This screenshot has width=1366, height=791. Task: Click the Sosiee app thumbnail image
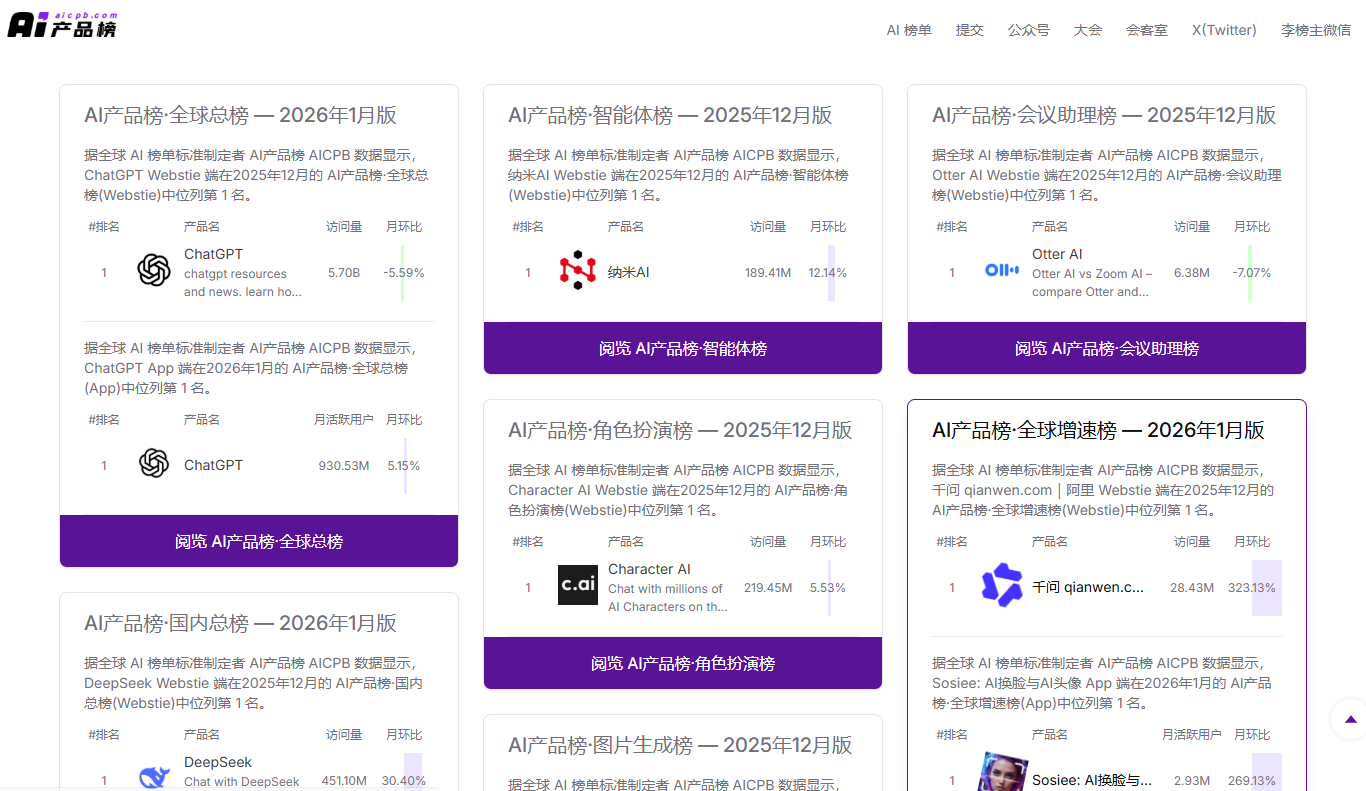[1002, 772]
